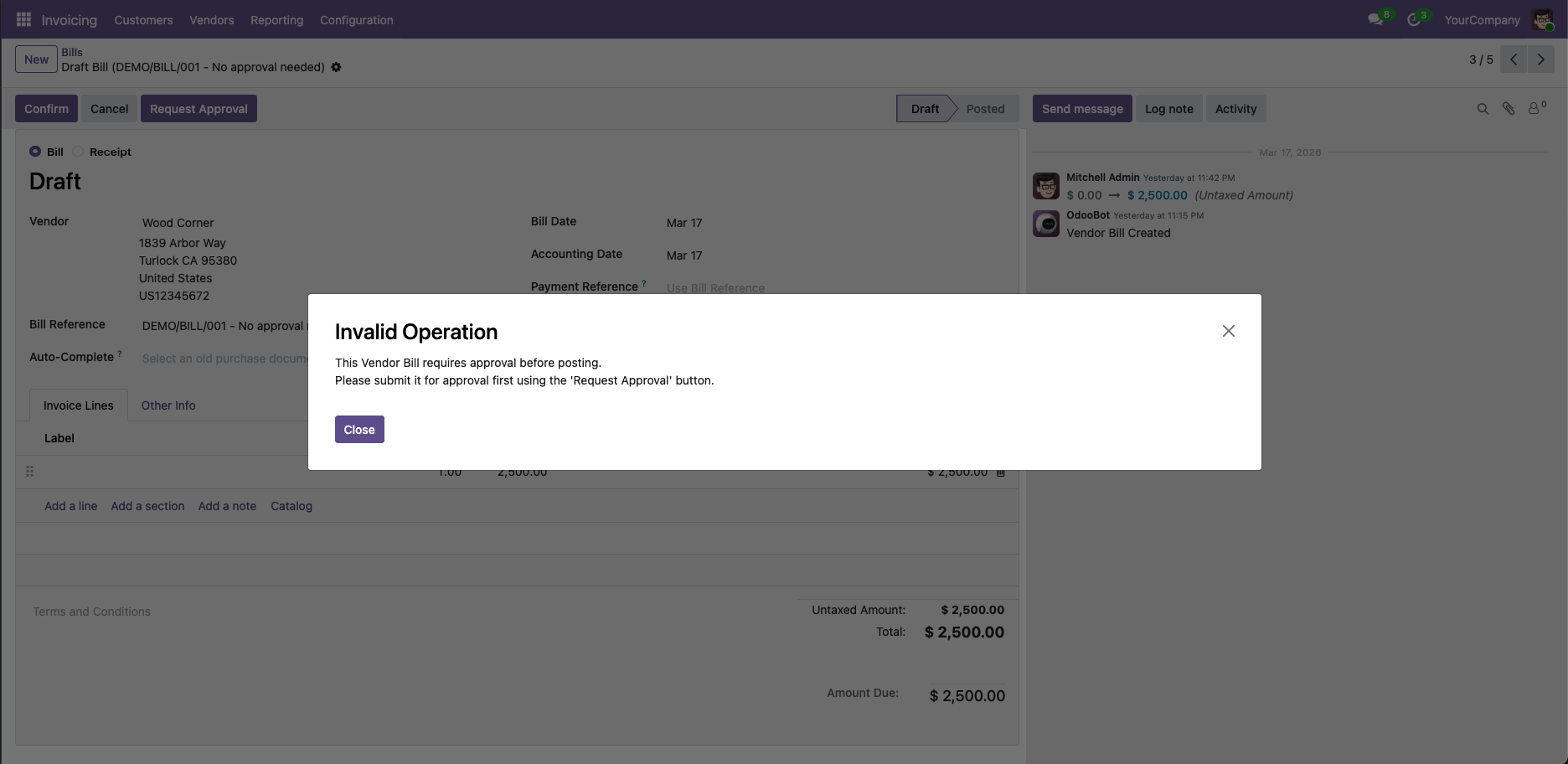Open the chat messages notification icon
This screenshot has width=1568, height=764.
tap(1375, 19)
